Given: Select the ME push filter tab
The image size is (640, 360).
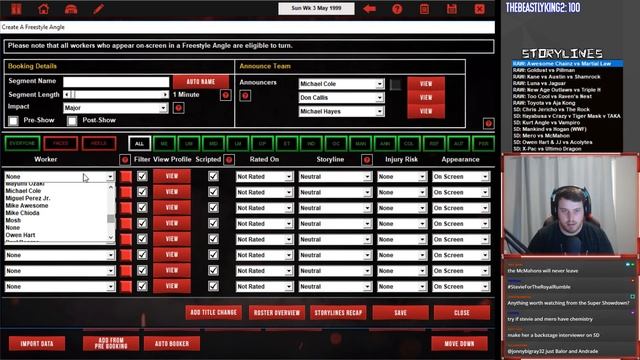Looking at the screenshot, I should 164,143.
